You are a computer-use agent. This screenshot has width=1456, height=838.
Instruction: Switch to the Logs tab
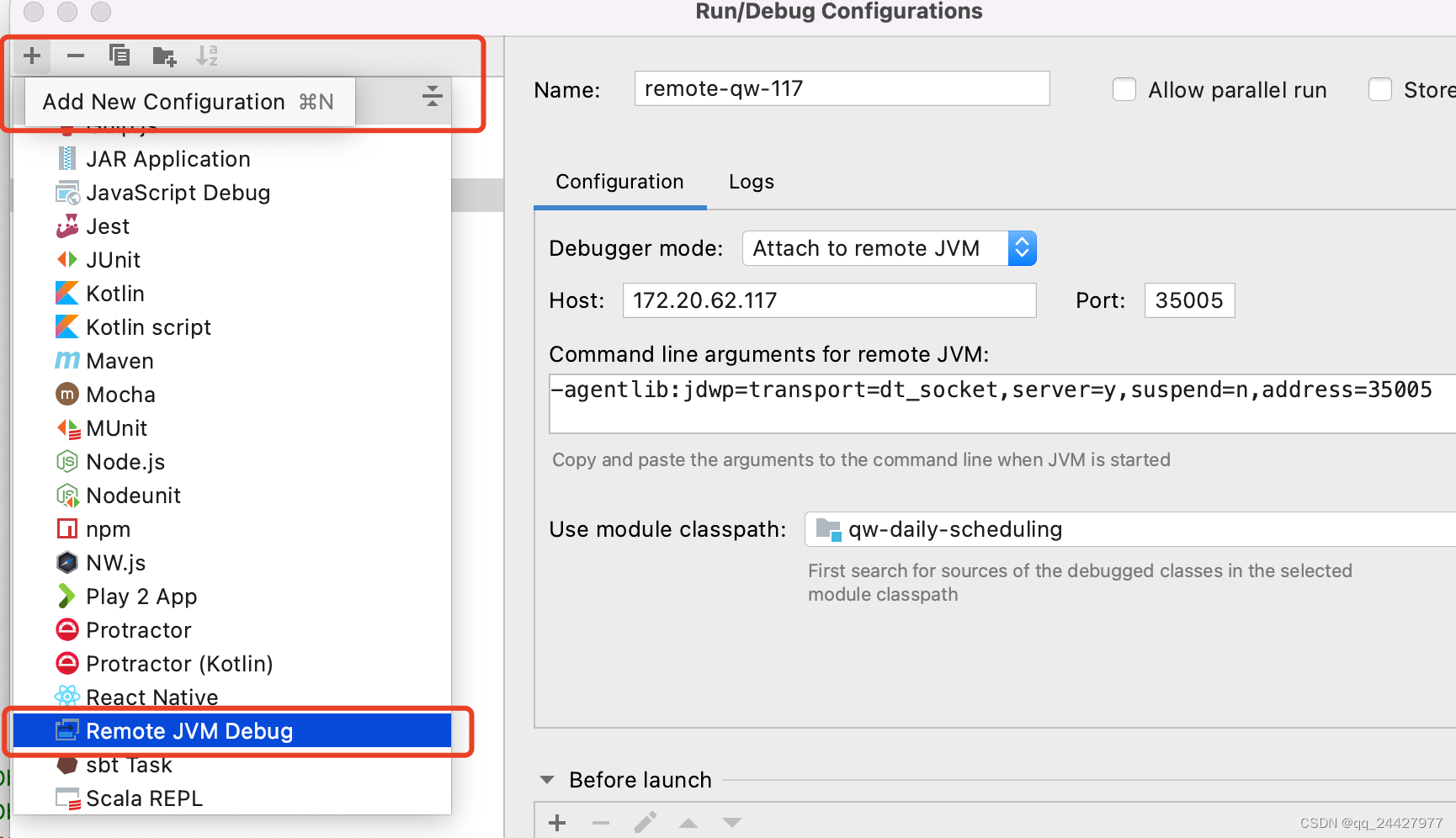click(x=752, y=182)
